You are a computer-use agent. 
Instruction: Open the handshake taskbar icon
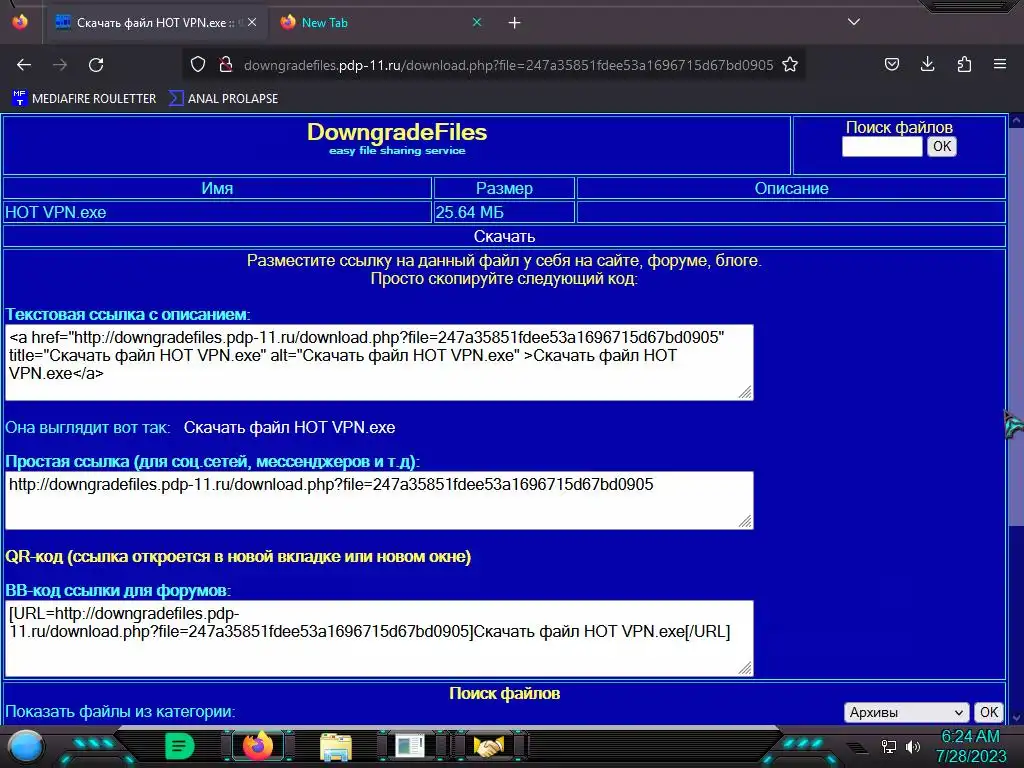pyautogui.click(x=488, y=746)
